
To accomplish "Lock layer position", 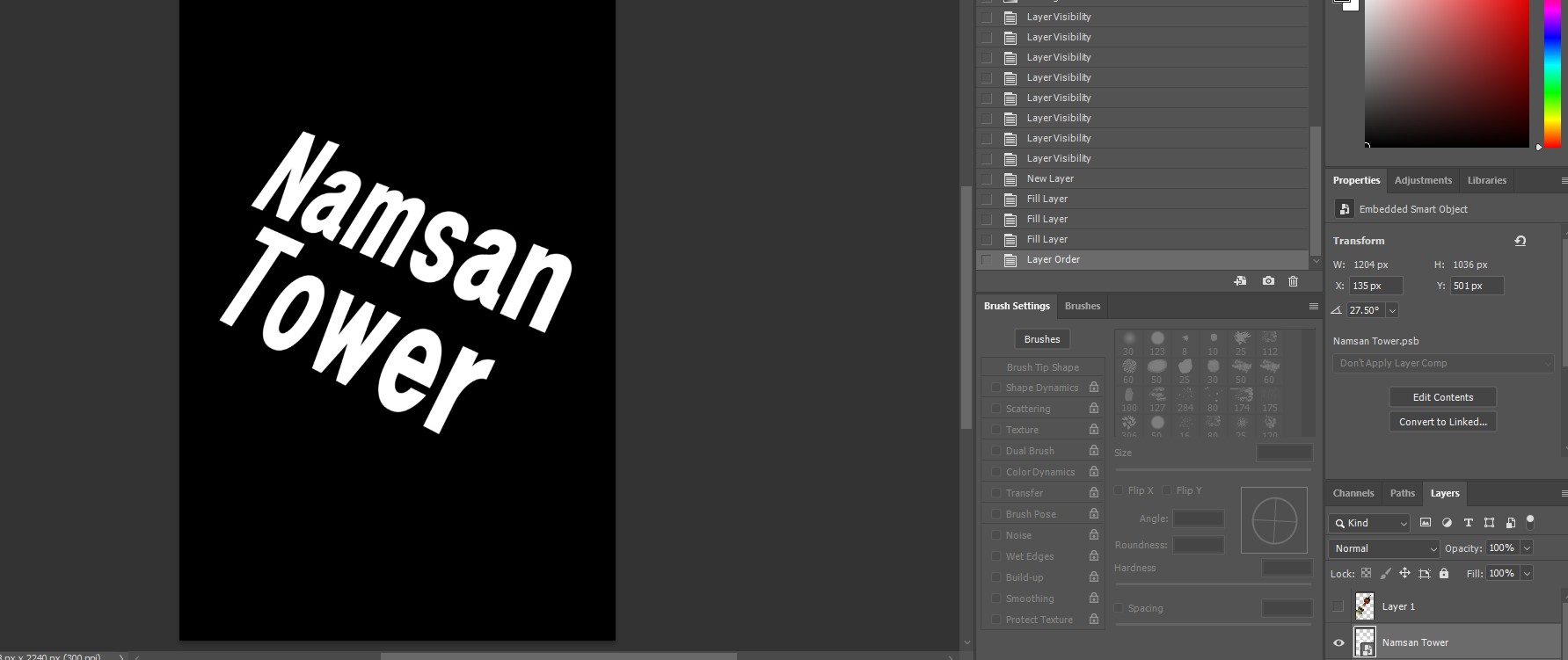I will [1404, 573].
